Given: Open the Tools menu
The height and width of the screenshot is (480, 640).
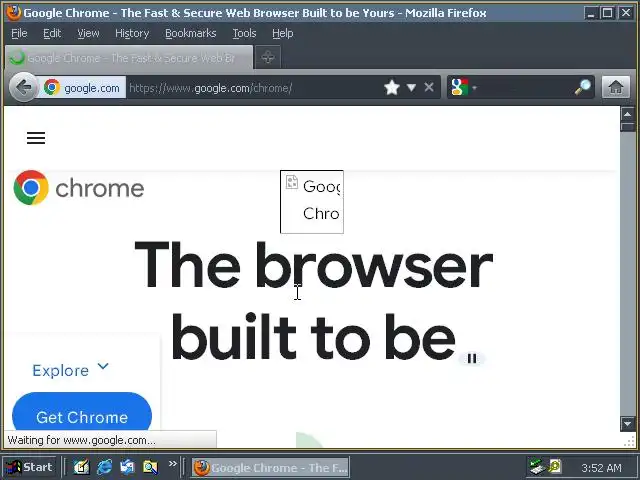Looking at the screenshot, I should coord(244,33).
